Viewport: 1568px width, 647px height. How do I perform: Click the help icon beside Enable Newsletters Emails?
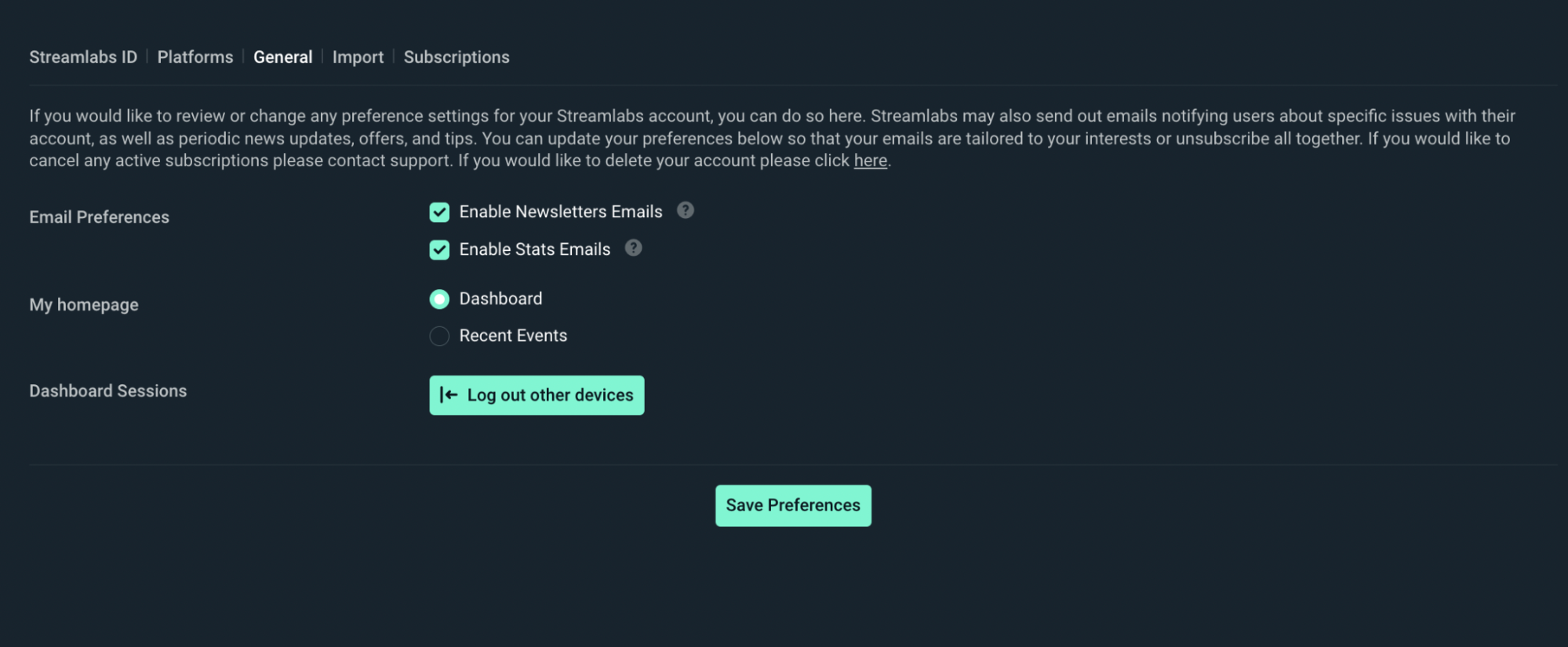pos(683,210)
